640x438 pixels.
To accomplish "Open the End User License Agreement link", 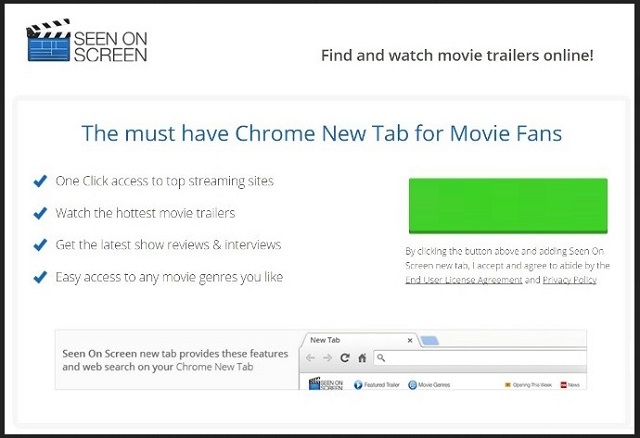I will click(x=464, y=280).
